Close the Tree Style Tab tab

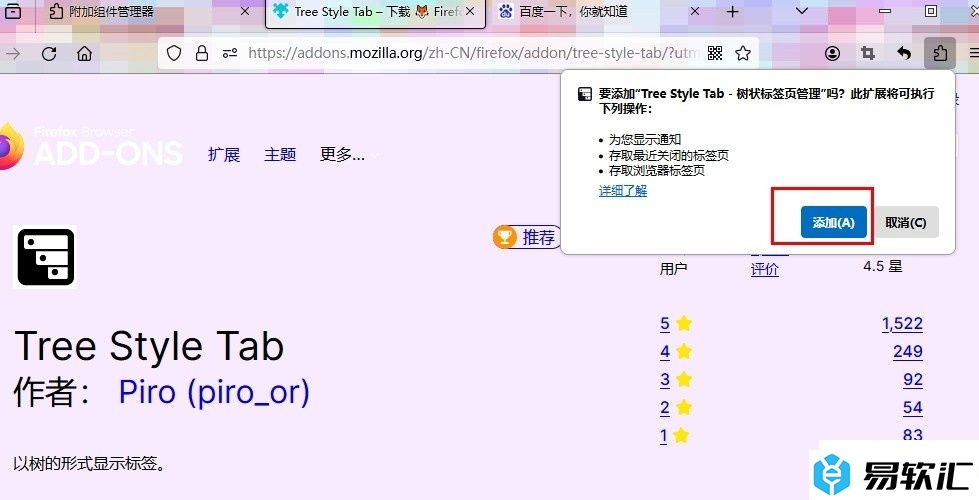coord(470,11)
